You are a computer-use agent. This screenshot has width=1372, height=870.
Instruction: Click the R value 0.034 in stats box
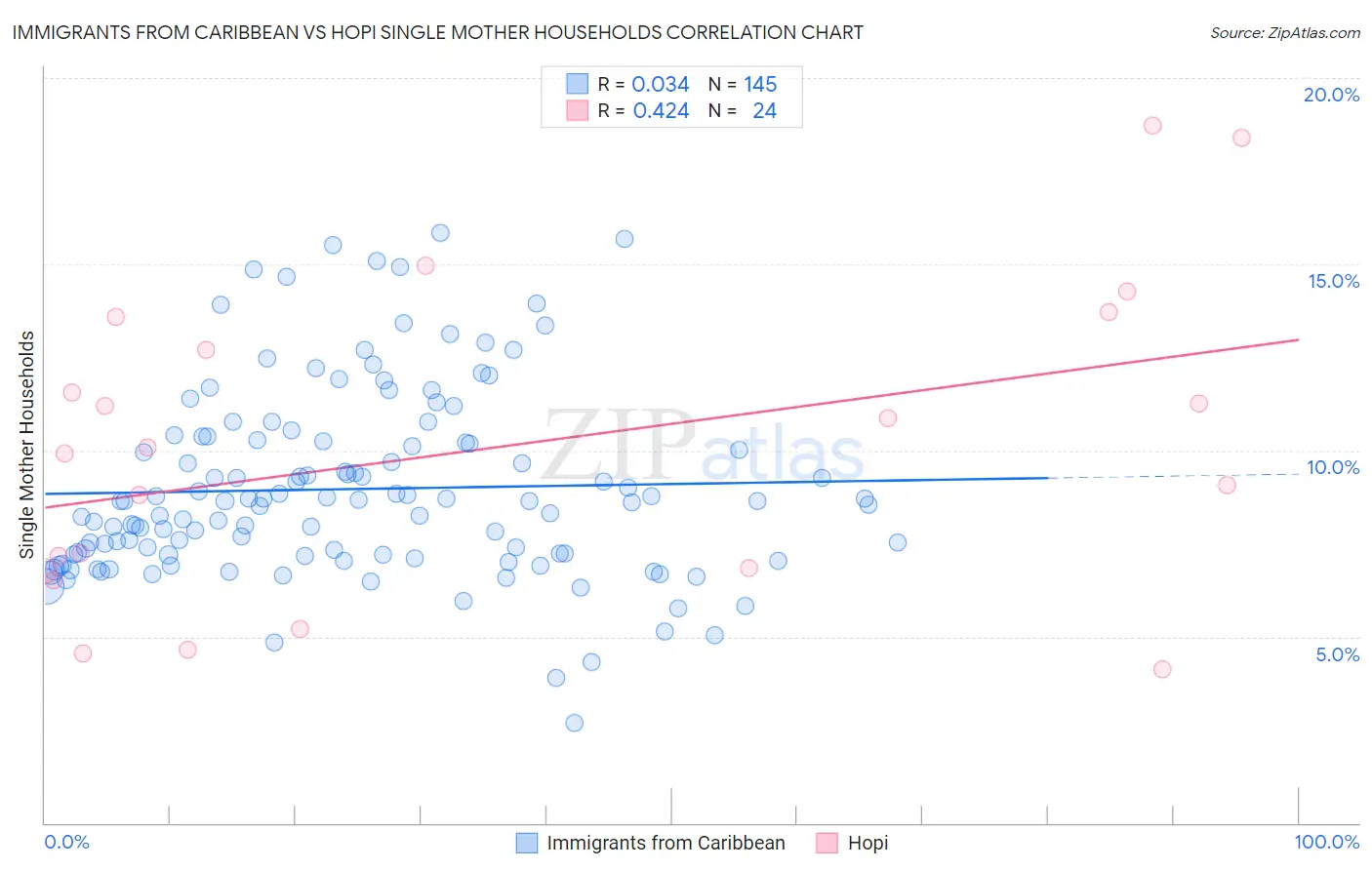click(661, 84)
